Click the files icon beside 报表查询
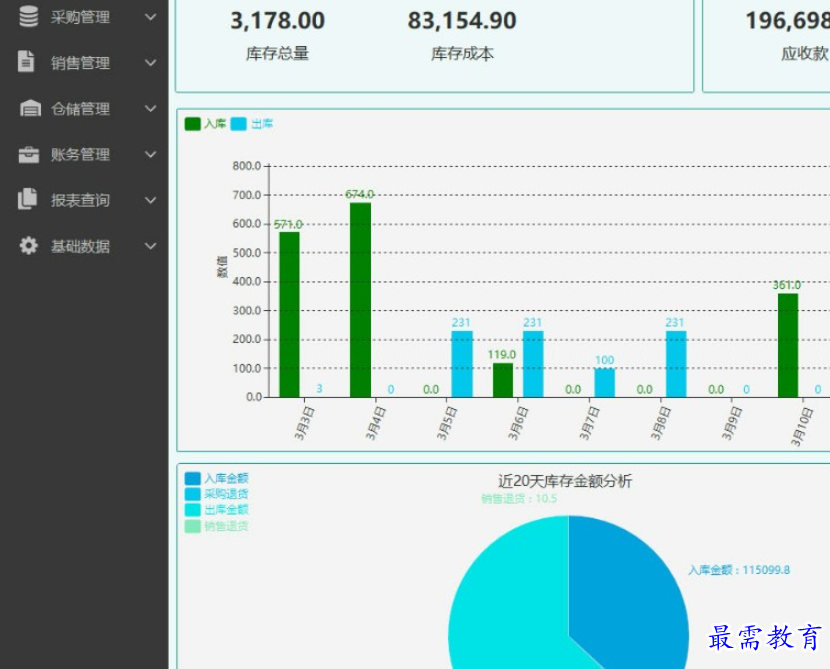830x669 pixels. pyautogui.click(x=28, y=199)
